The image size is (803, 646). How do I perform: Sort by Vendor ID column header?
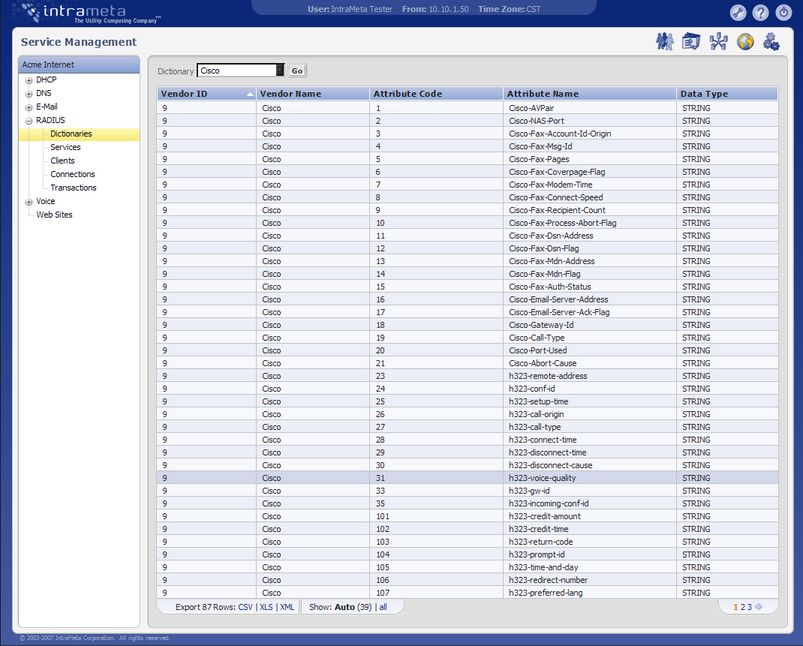point(206,94)
